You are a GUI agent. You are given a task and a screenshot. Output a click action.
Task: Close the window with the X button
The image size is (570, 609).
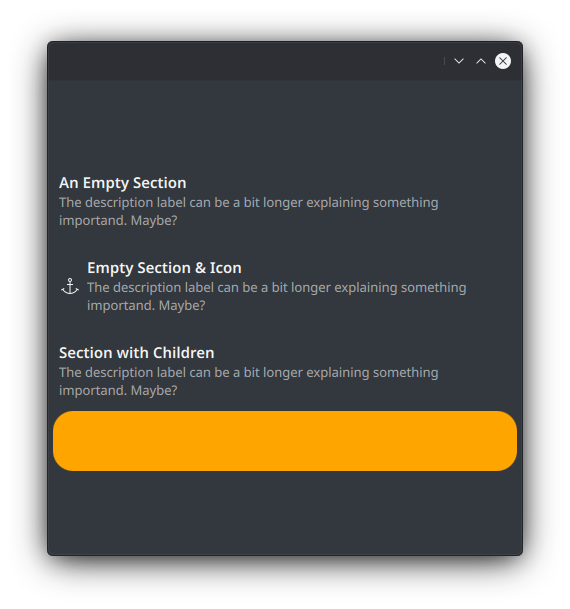(502, 61)
